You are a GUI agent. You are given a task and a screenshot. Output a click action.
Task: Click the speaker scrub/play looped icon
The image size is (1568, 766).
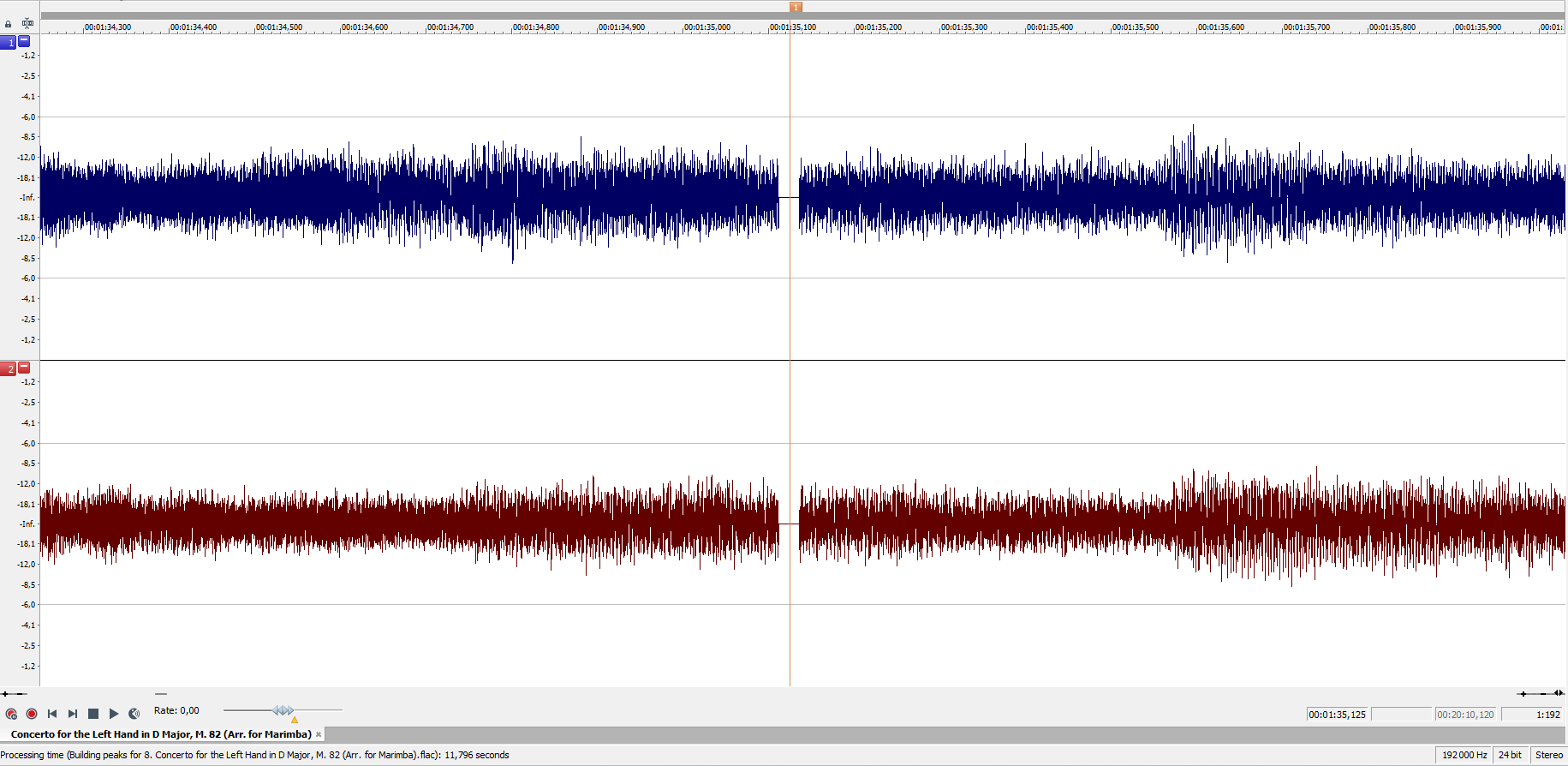[134, 714]
